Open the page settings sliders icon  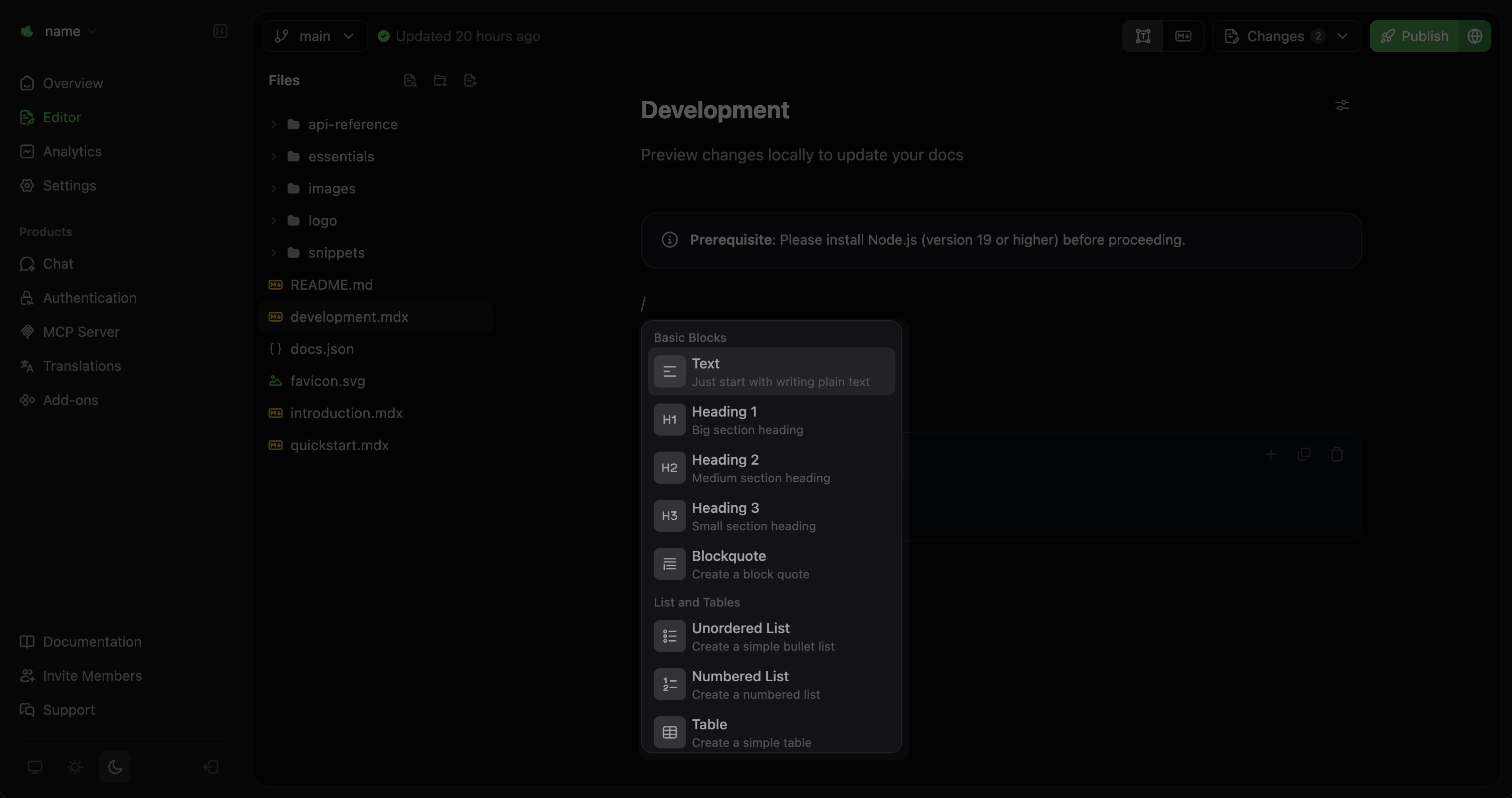coord(1342,106)
